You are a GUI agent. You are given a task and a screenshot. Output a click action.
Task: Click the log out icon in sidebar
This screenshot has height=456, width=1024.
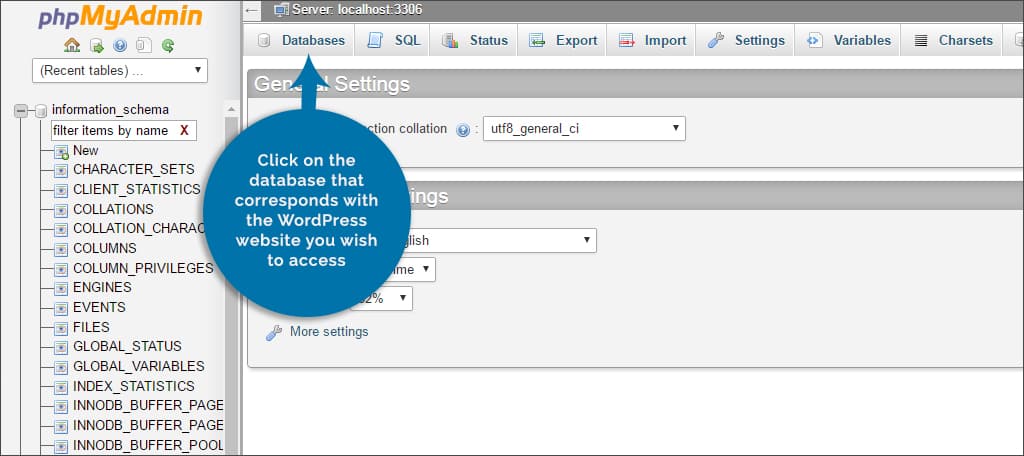tap(96, 45)
